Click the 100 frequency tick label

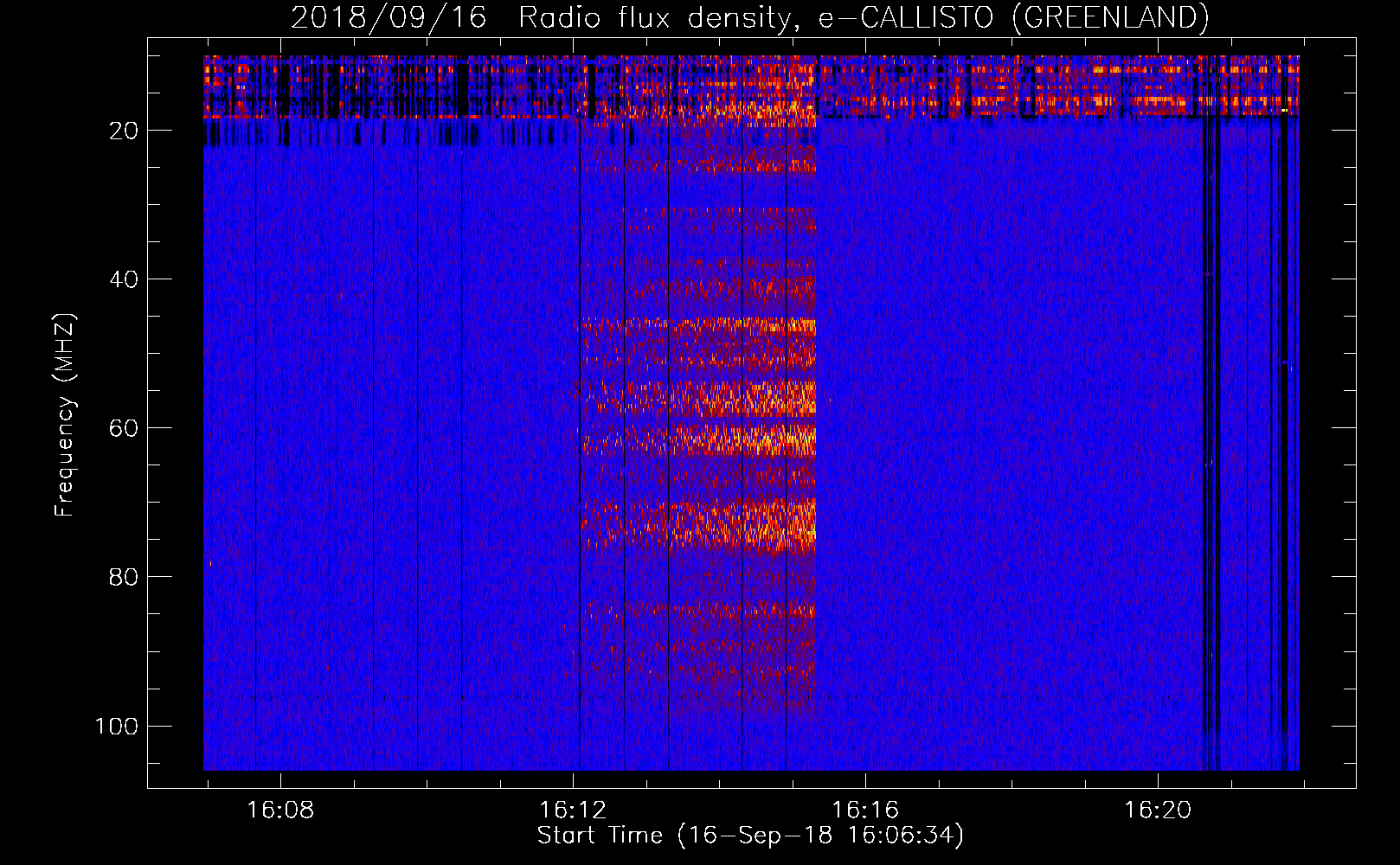117,726
